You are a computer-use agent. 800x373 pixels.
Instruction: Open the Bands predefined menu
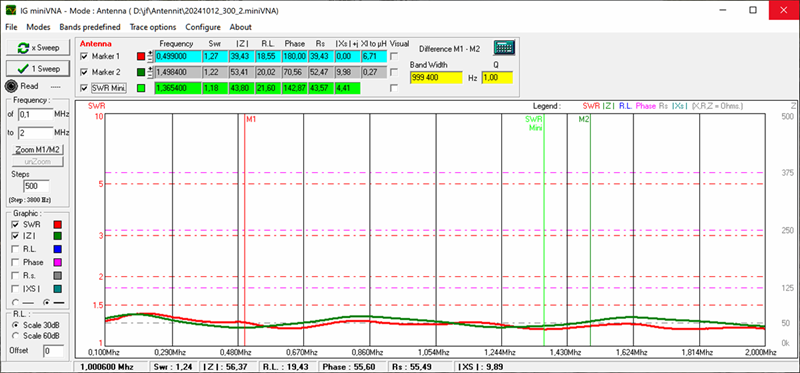[x=90, y=27]
